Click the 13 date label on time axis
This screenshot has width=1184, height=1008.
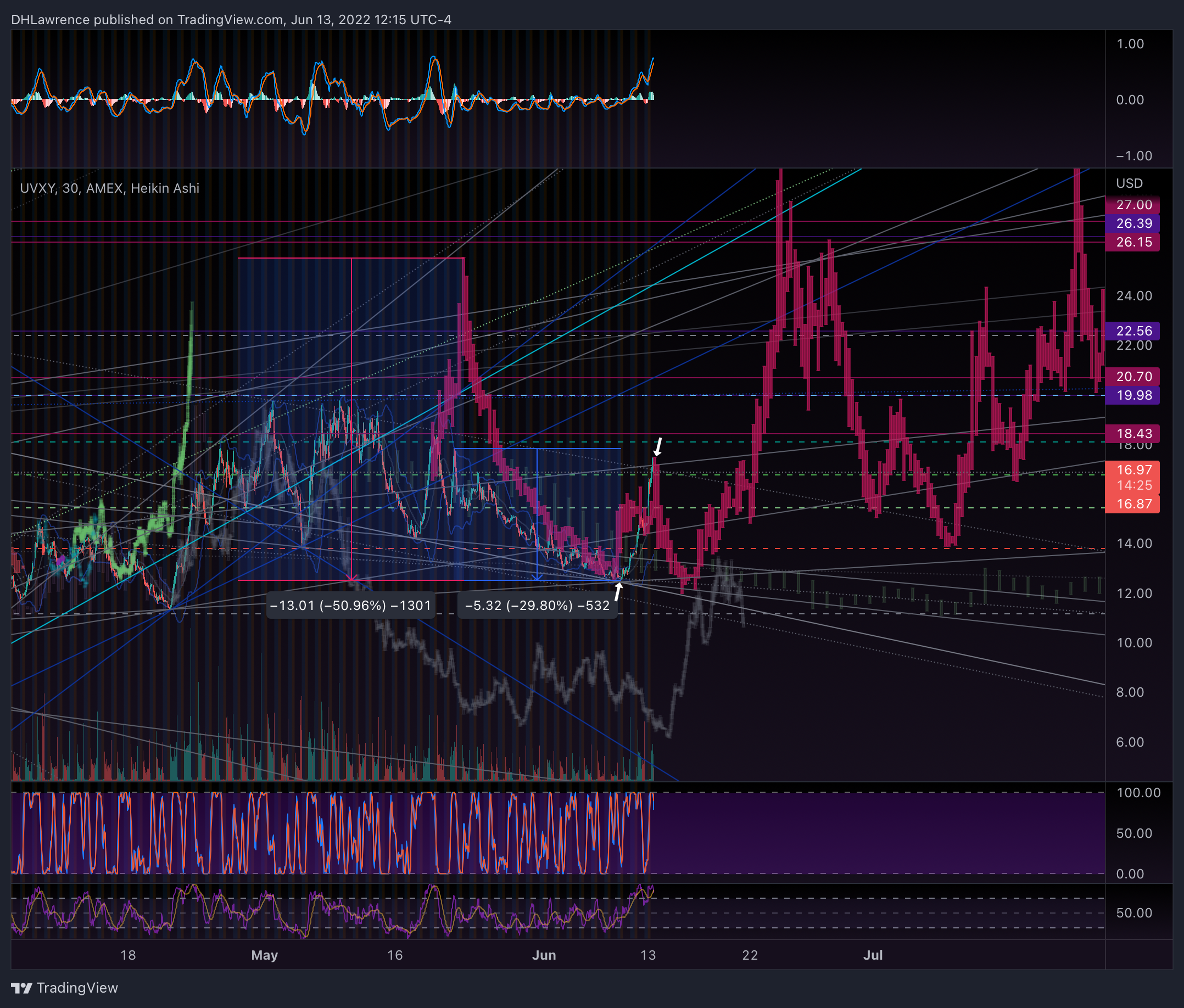click(648, 955)
